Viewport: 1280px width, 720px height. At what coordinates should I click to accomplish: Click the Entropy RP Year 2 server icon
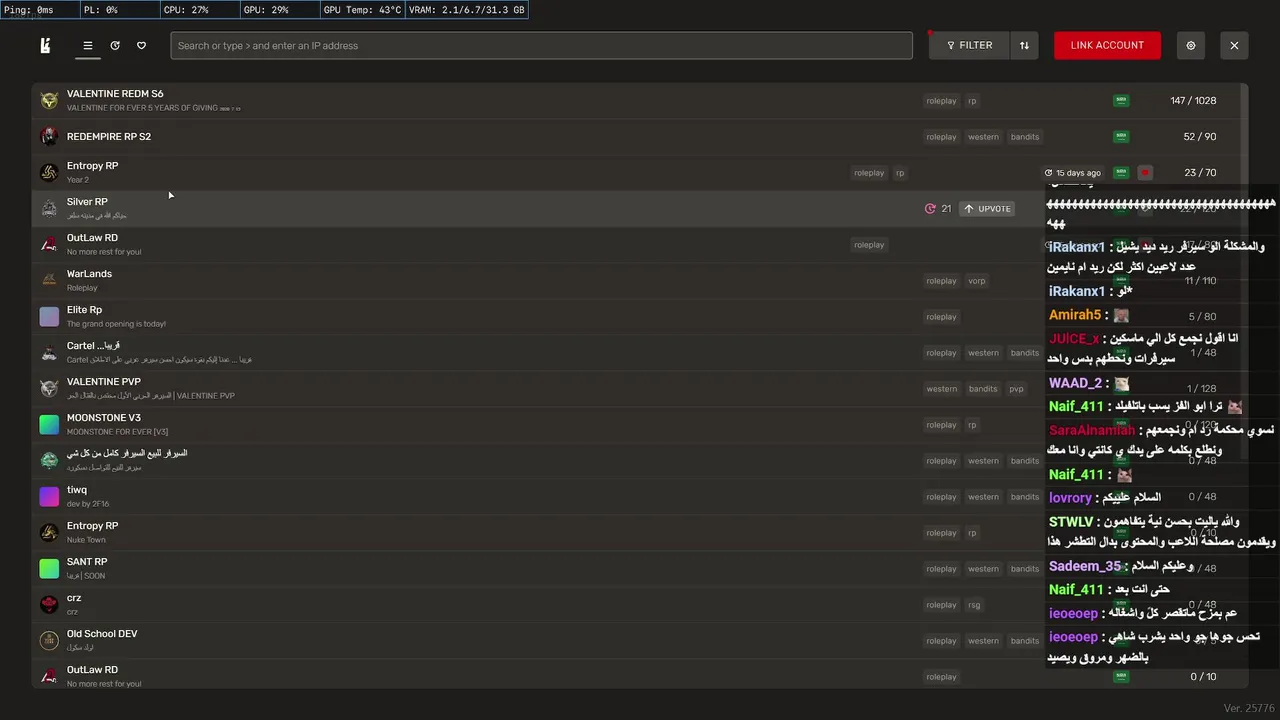(49, 172)
